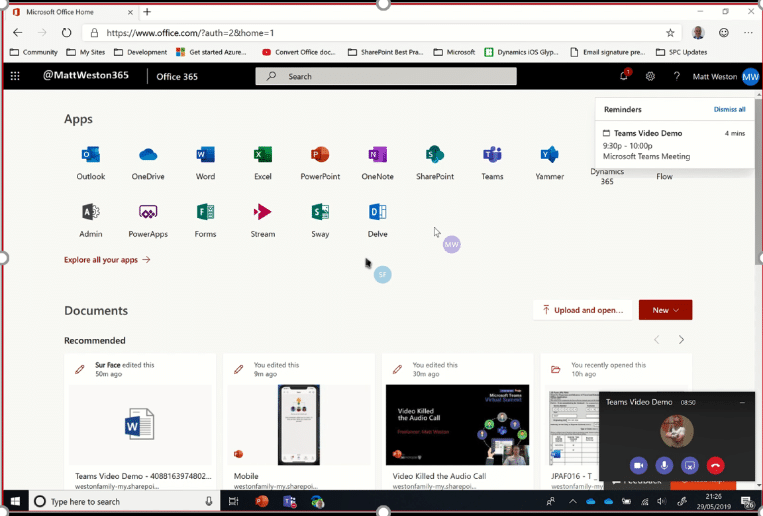Minimize the Teams call mini window

(742, 403)
